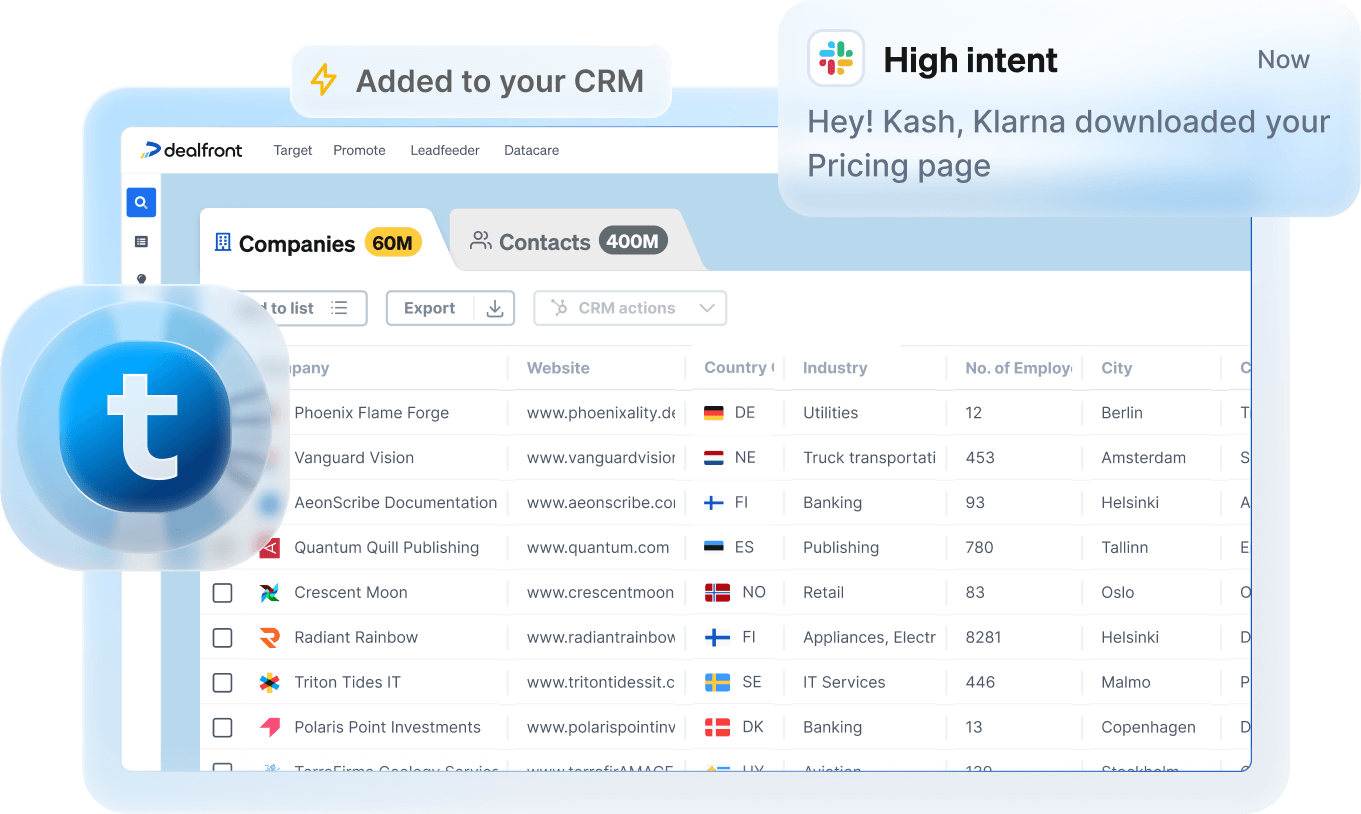Select 'Vanguard Vision' company name
Image resolution: width=1361 pixels, height=814 pixels.
pyautogui.click(x=354, y=458)
